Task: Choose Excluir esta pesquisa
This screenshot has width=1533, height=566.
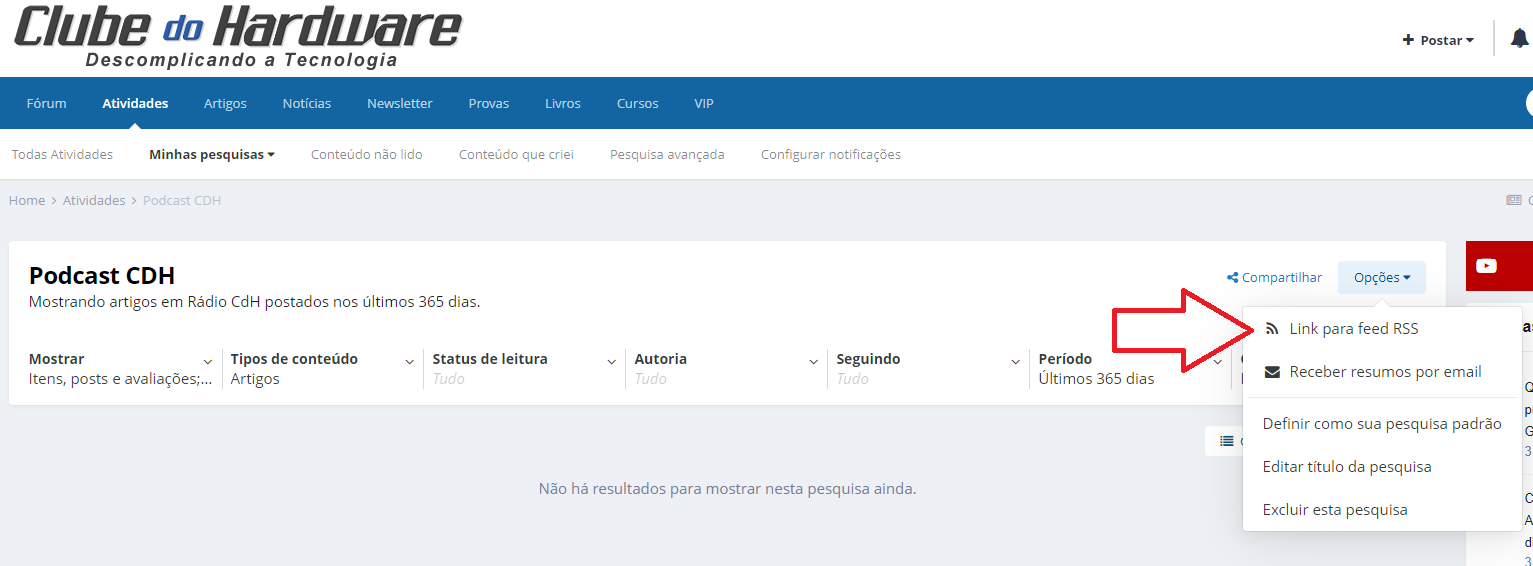Action: click(1382, 510)
